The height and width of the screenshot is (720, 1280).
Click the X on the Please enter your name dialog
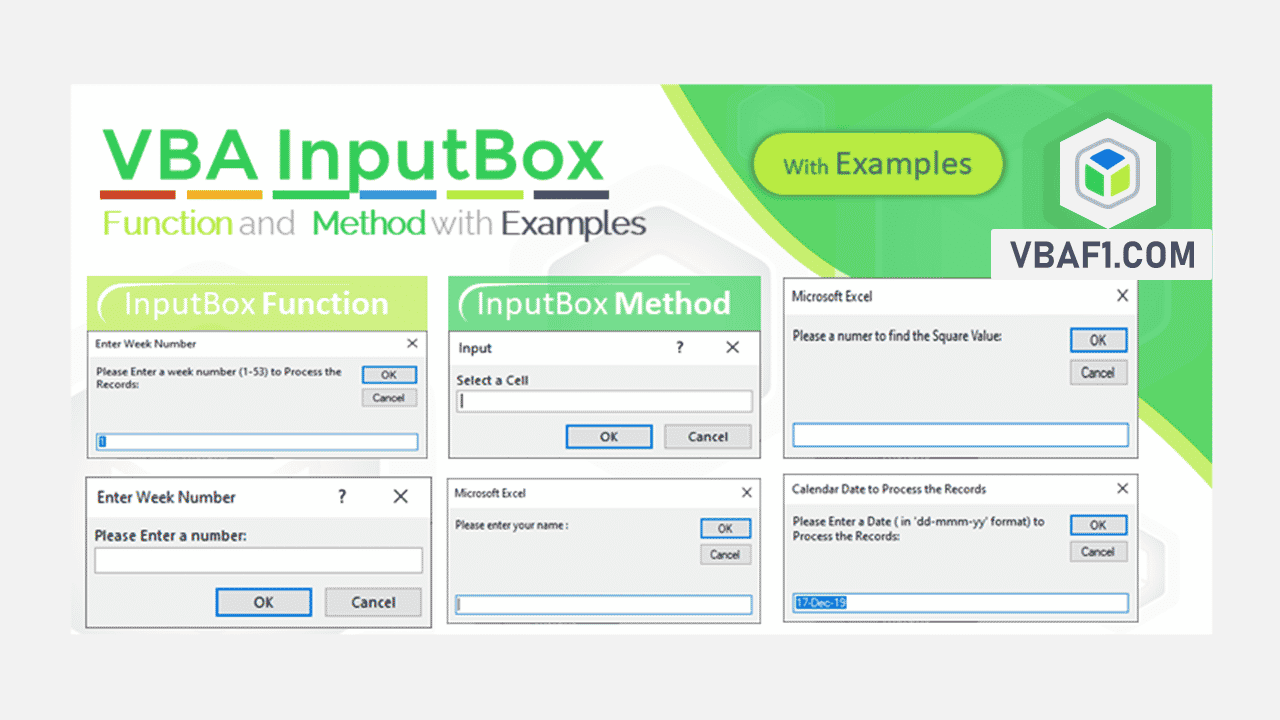pyautogui.click(x=745, y=492)
